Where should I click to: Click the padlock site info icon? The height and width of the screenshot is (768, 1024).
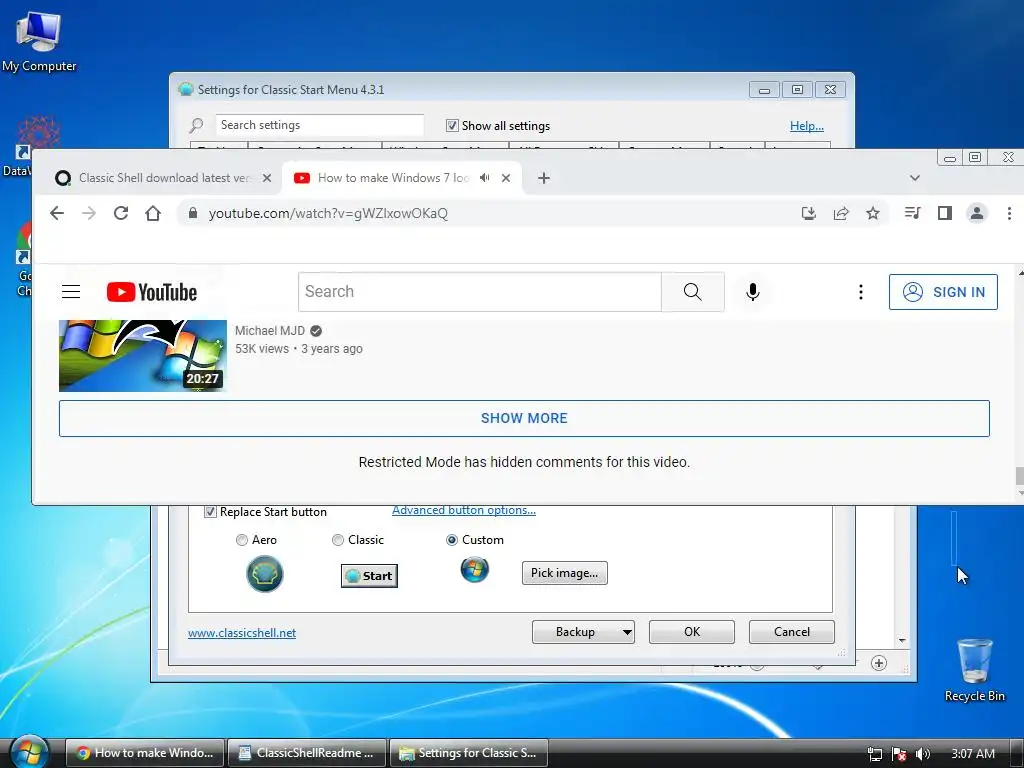tap(193, 213)
